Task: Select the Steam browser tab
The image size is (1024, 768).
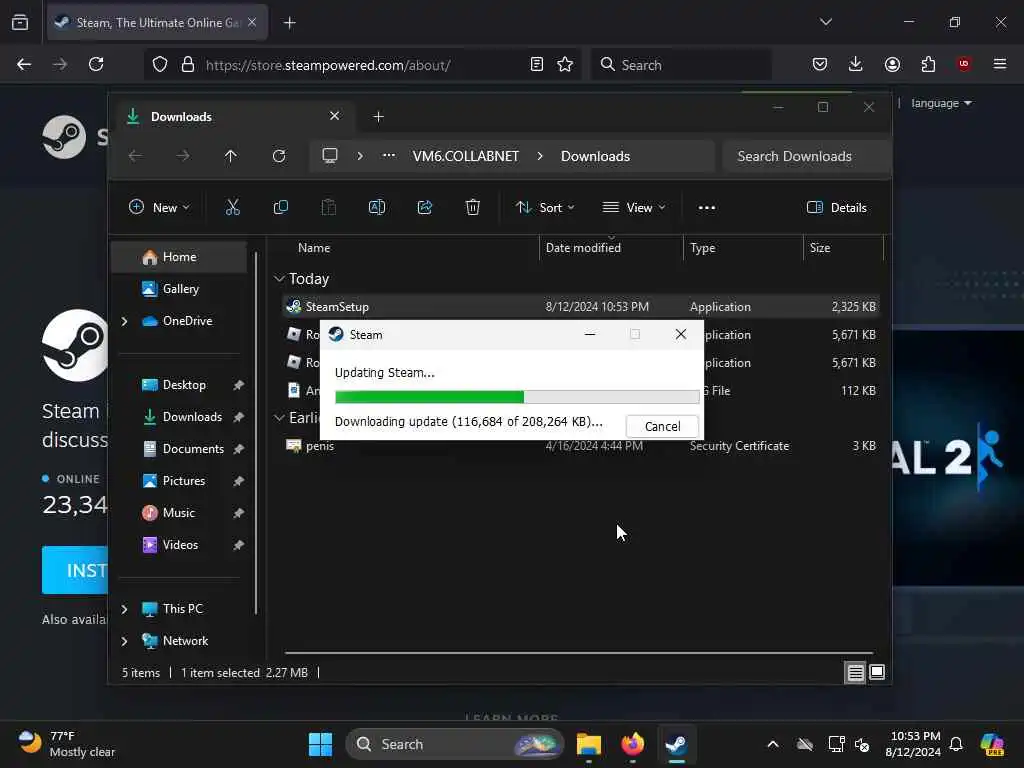Action: click(157, 23)
